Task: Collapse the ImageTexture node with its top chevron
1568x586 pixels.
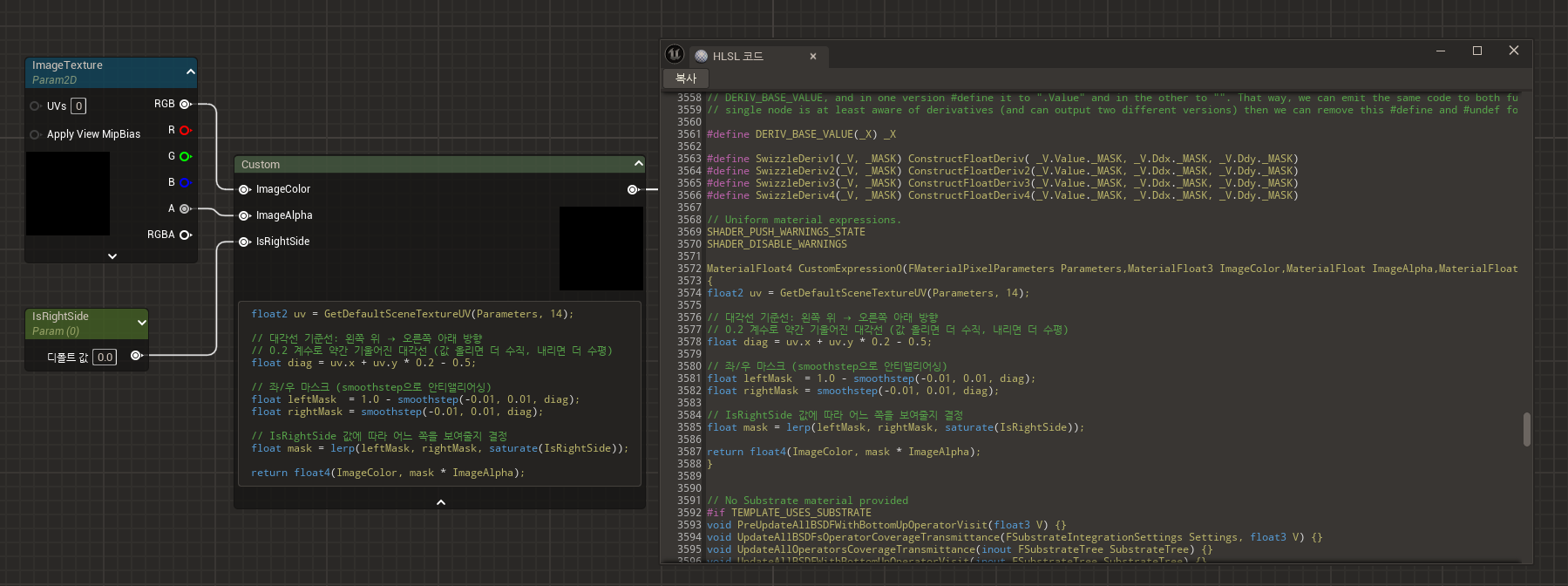Action: pyautogui.click(x=190, y=72)
